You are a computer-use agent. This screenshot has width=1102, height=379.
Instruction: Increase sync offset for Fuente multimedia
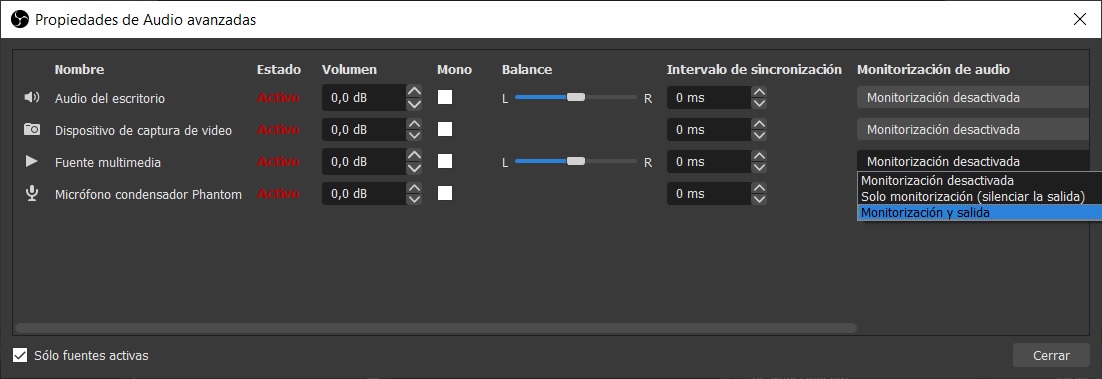pos(758,155)
